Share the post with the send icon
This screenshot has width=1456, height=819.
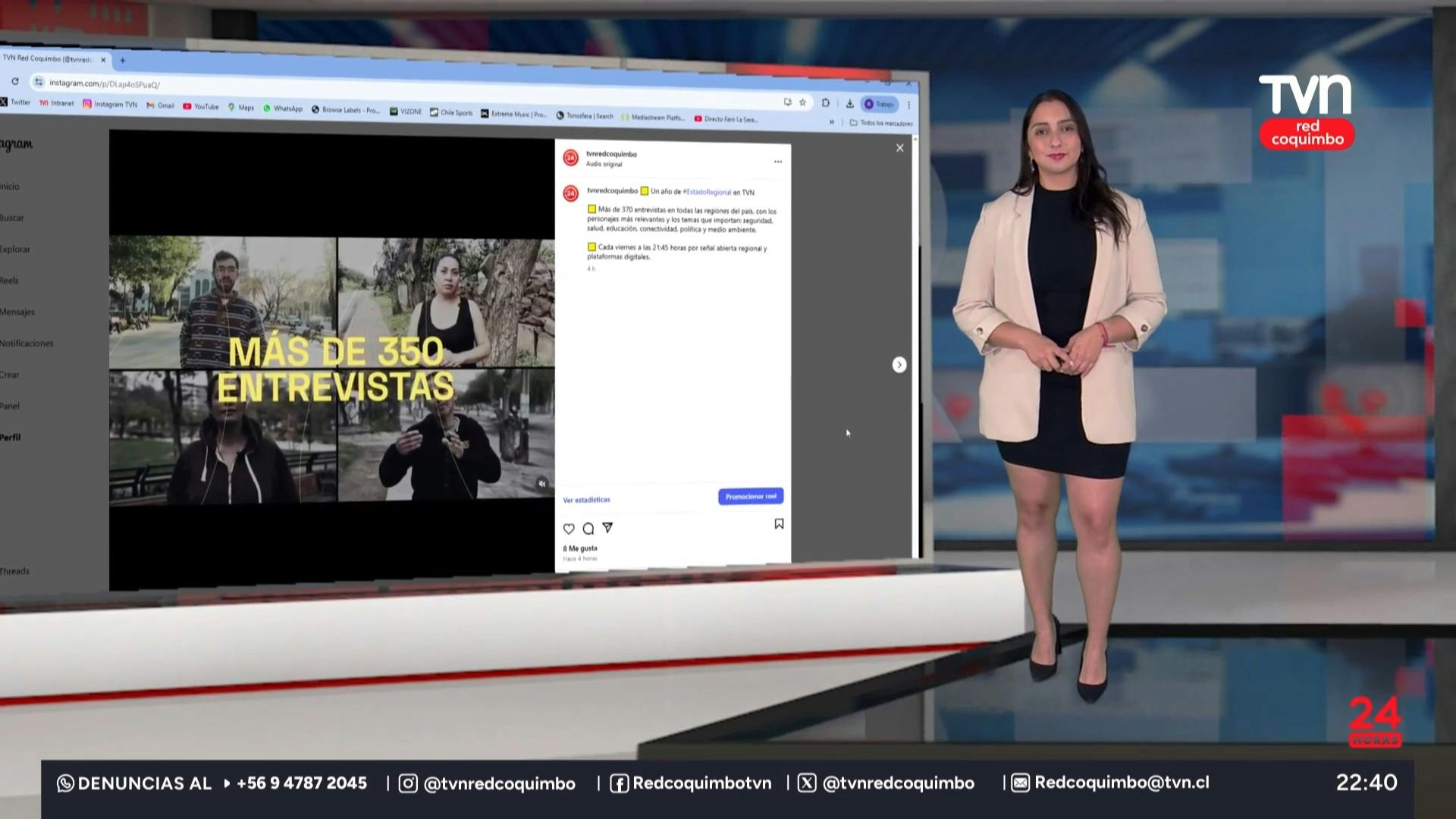point(607,528)
